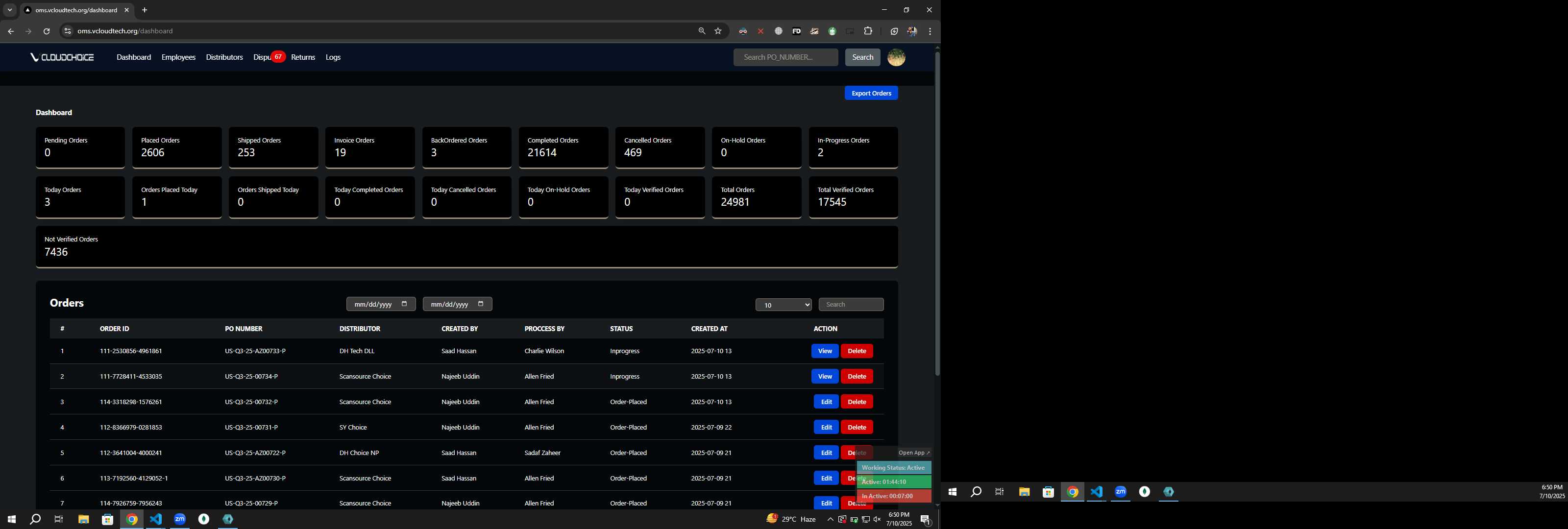Open the glasses-face extension icon

[743, 31]
